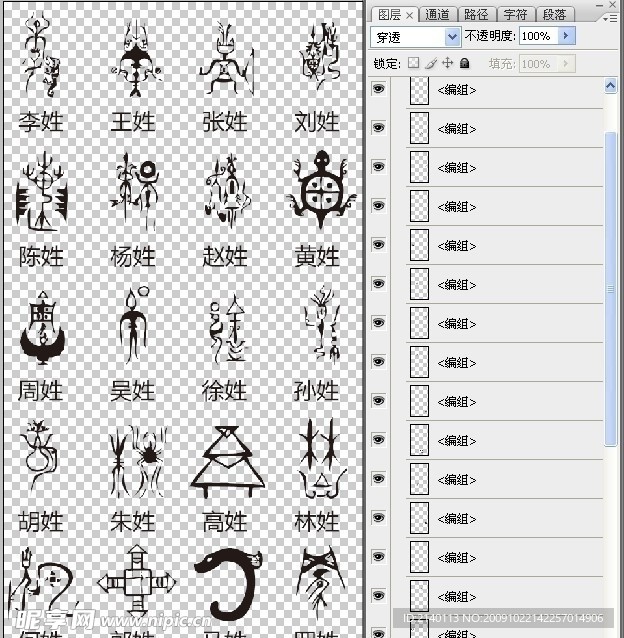Viewport: 624px width, 638px height.
Task: Select the 张姓 caption
Action: click(x=225, y=122)
